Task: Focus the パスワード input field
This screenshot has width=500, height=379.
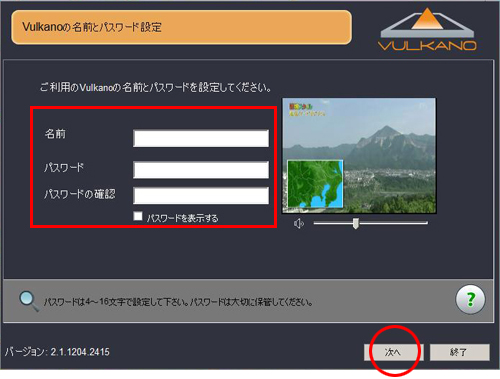Action: click(x=201, y=170)
